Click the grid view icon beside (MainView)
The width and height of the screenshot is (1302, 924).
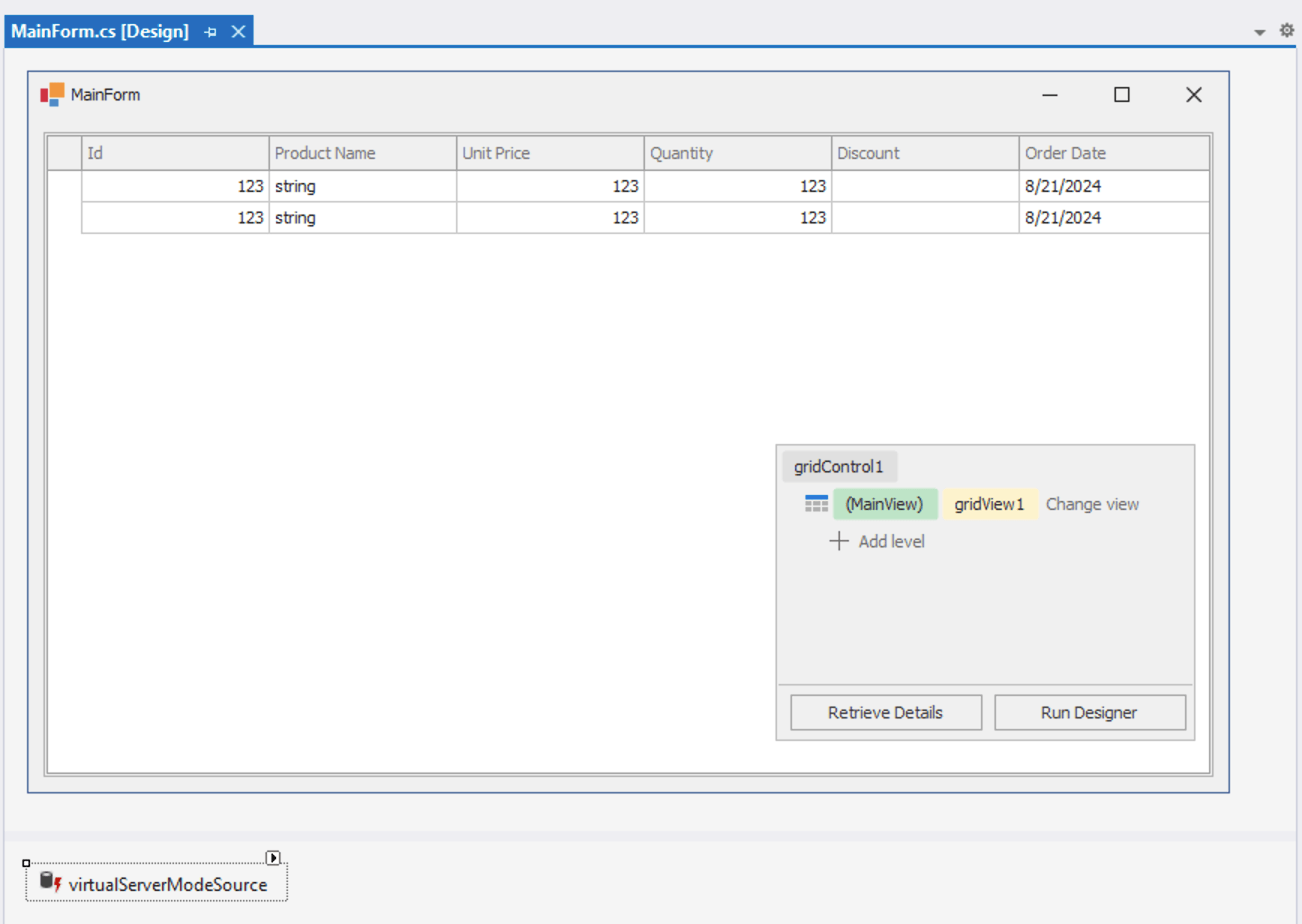816,503
